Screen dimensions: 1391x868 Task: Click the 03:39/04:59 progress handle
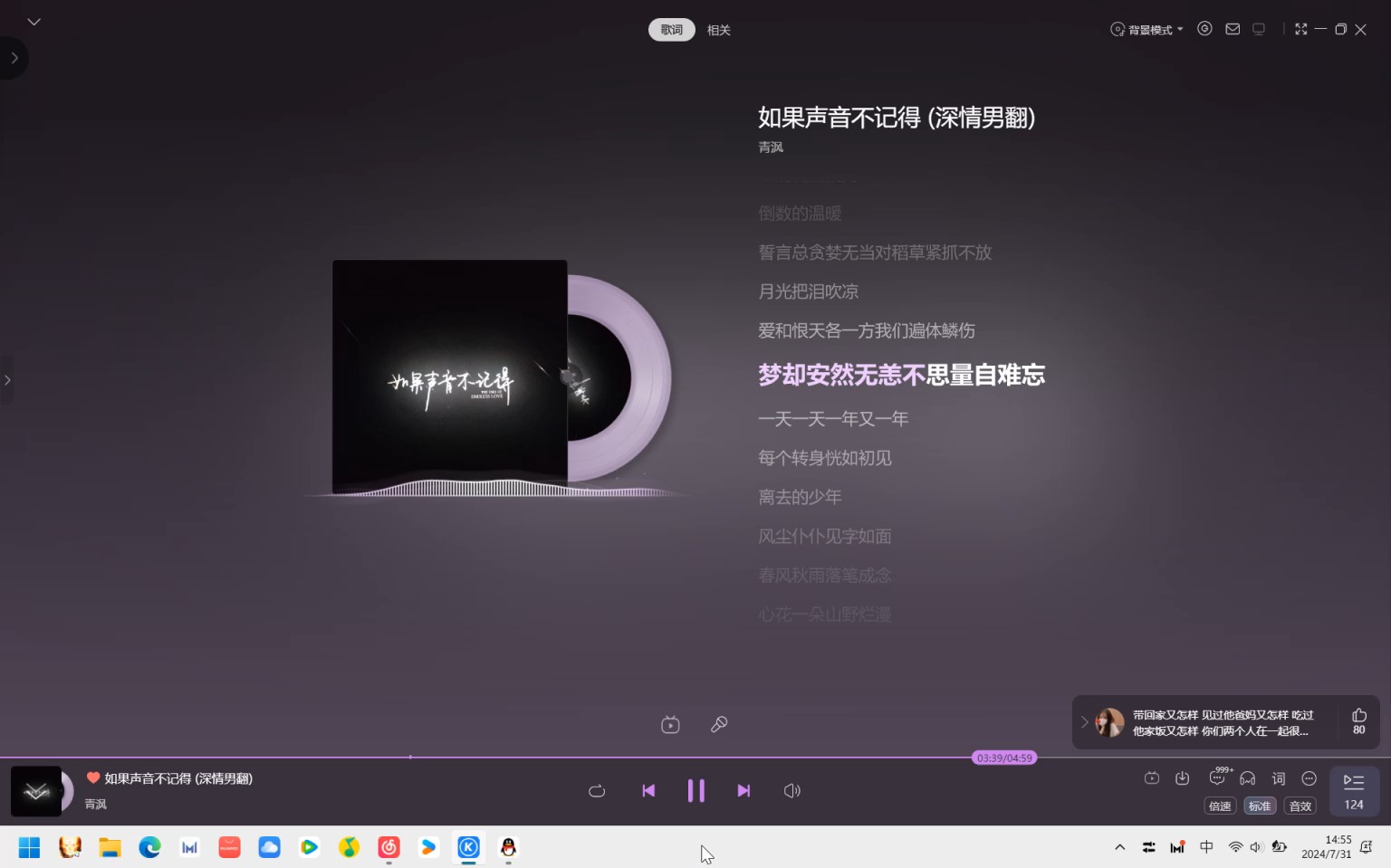tap(1004, 758)
